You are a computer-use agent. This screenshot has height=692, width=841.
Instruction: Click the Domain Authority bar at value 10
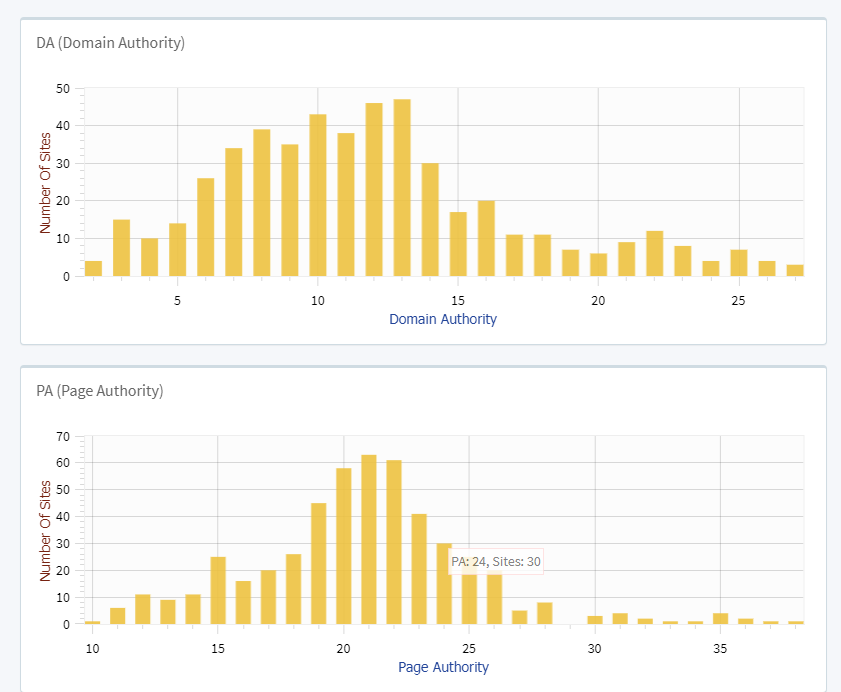tap(318, 195)
